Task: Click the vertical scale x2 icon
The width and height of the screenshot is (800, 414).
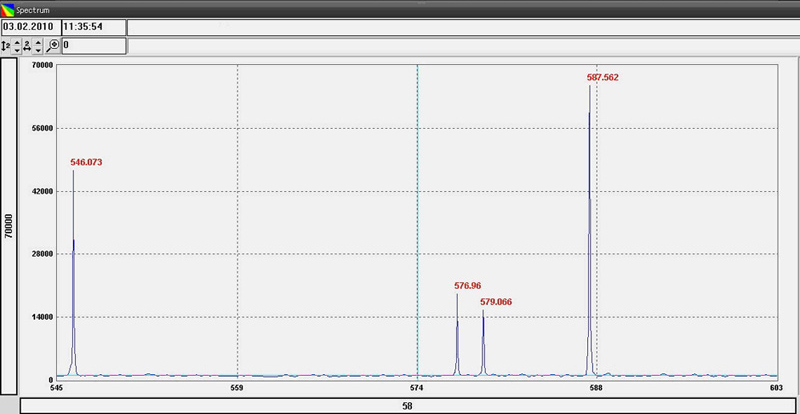Action: point(6,45)
